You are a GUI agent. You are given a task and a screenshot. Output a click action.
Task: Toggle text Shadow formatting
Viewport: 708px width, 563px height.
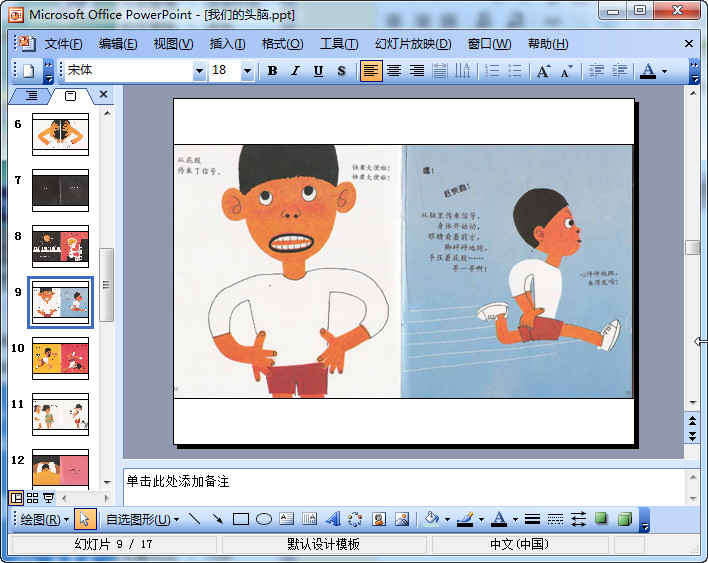341,71
